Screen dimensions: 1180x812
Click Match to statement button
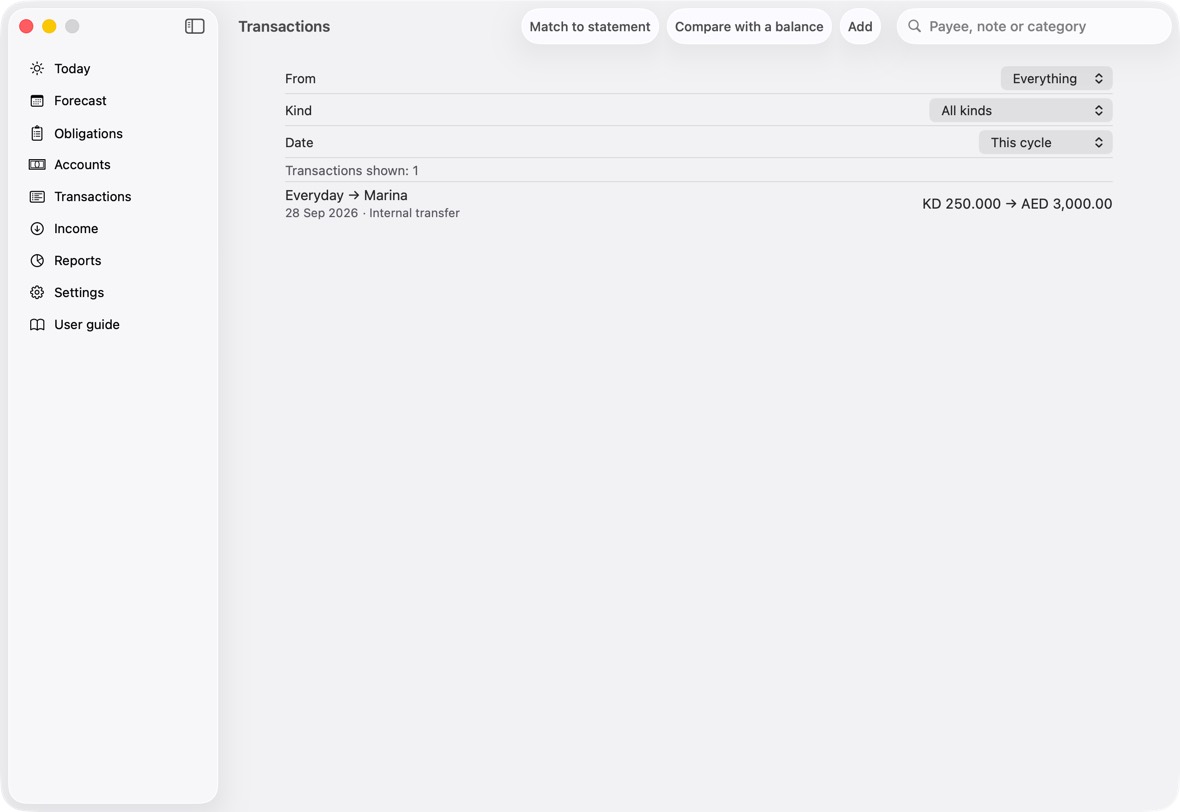pos(590,26)
